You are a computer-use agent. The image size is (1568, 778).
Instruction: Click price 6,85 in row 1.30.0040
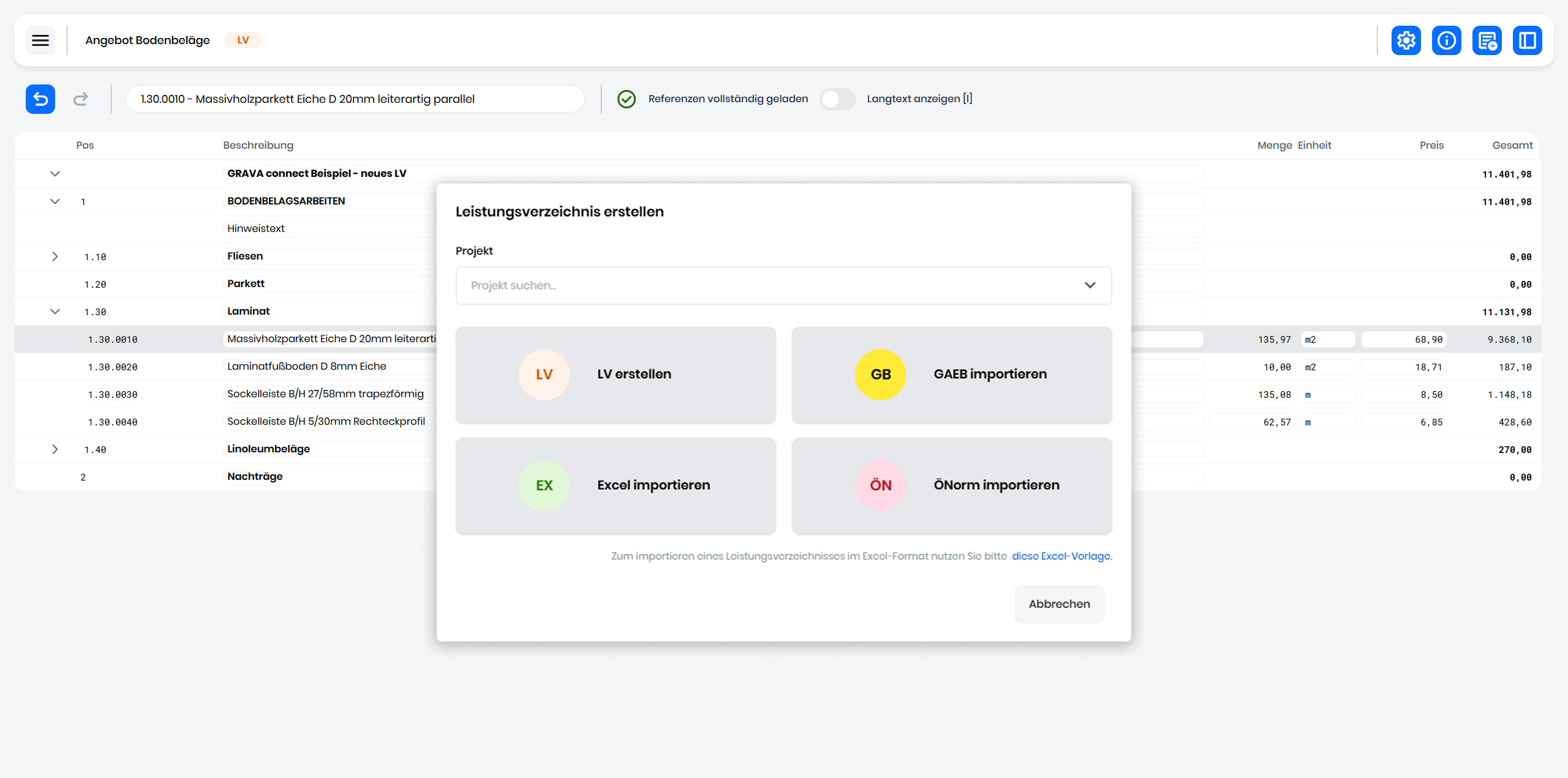(x=1404, y=422)
